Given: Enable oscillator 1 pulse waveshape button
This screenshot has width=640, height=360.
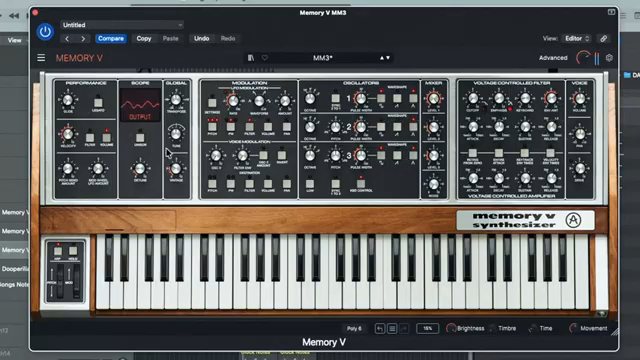Looking at the screenshot, I should [381, 98].
